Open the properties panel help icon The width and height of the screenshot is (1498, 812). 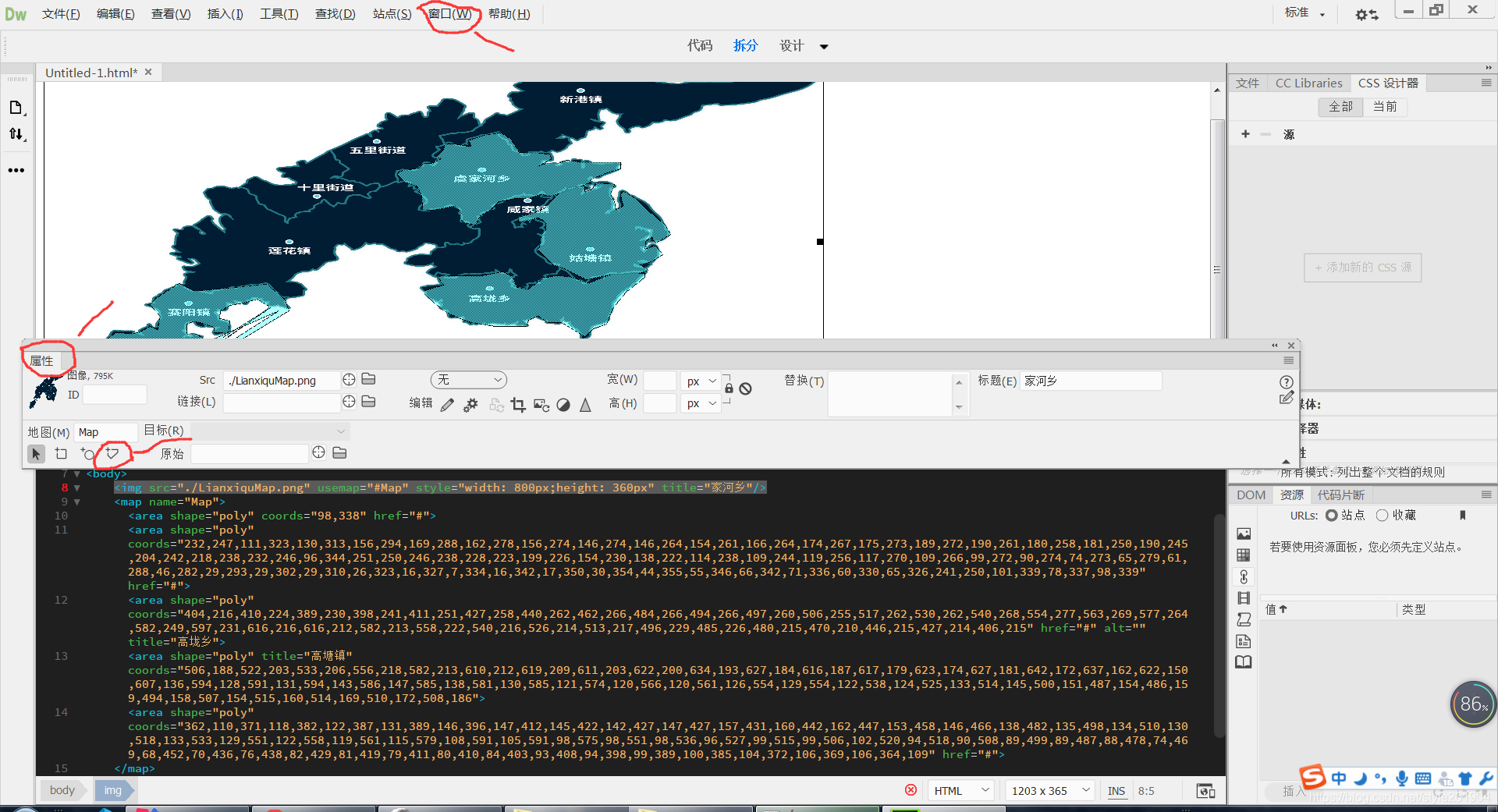pos(1287,382)
